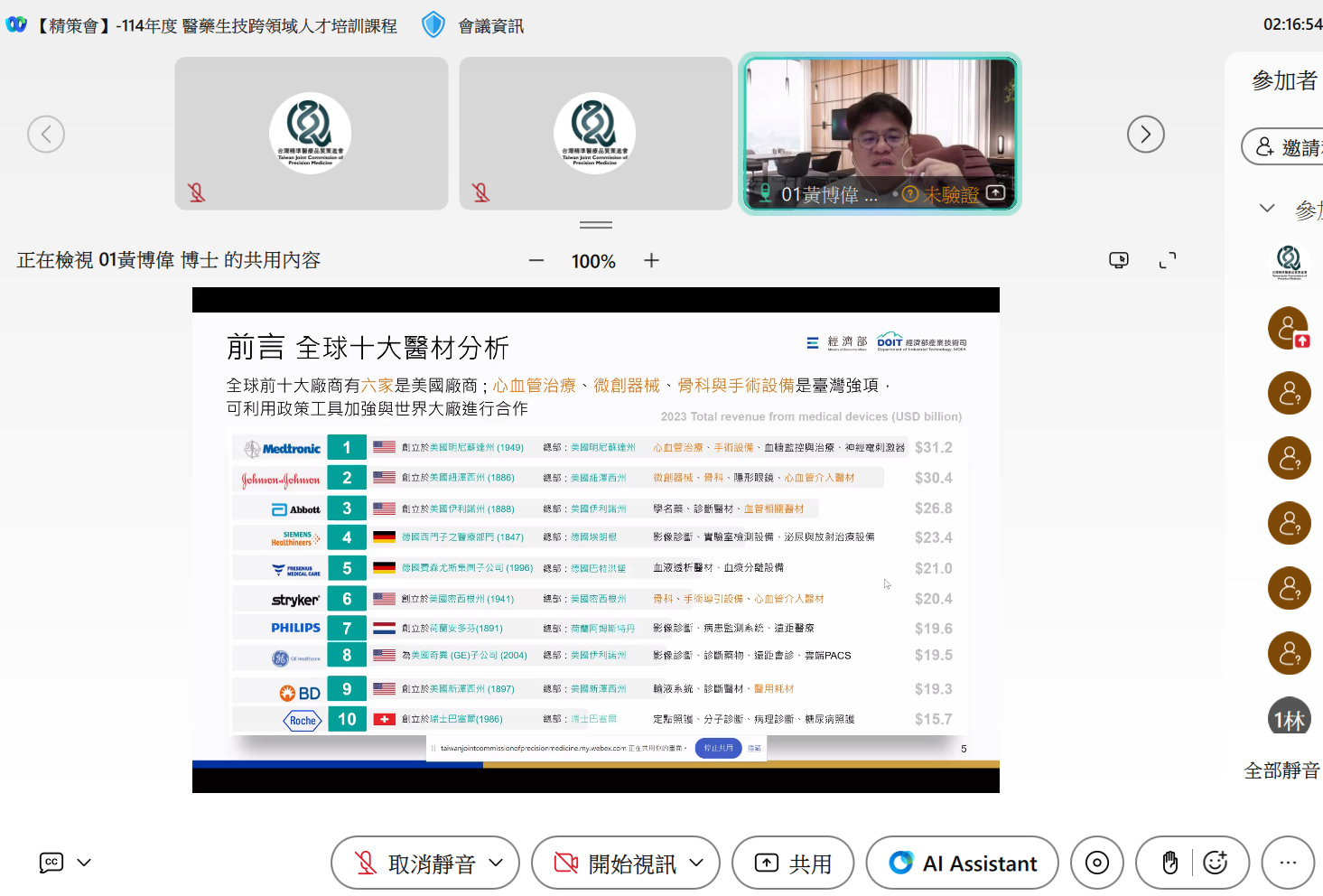
Task: Click 共用 to share content
Action: pyautogui.click(x=794, y=863)
